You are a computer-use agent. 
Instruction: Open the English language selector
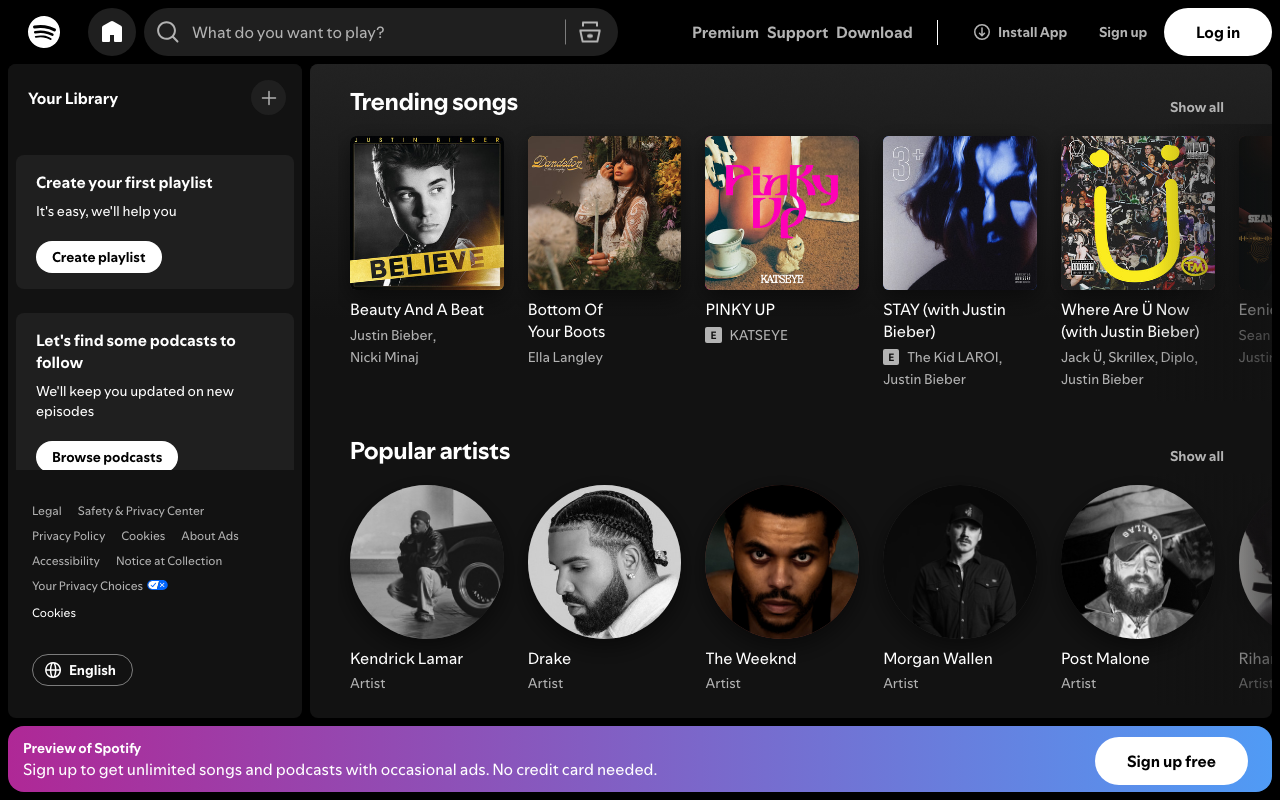coord(82,670)
